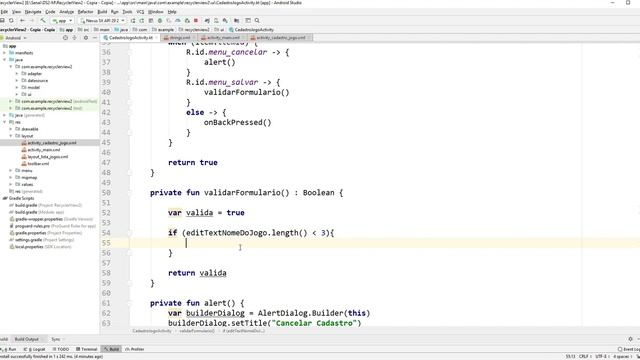Collapse the layout folder arrow

[x=11, y=136]
